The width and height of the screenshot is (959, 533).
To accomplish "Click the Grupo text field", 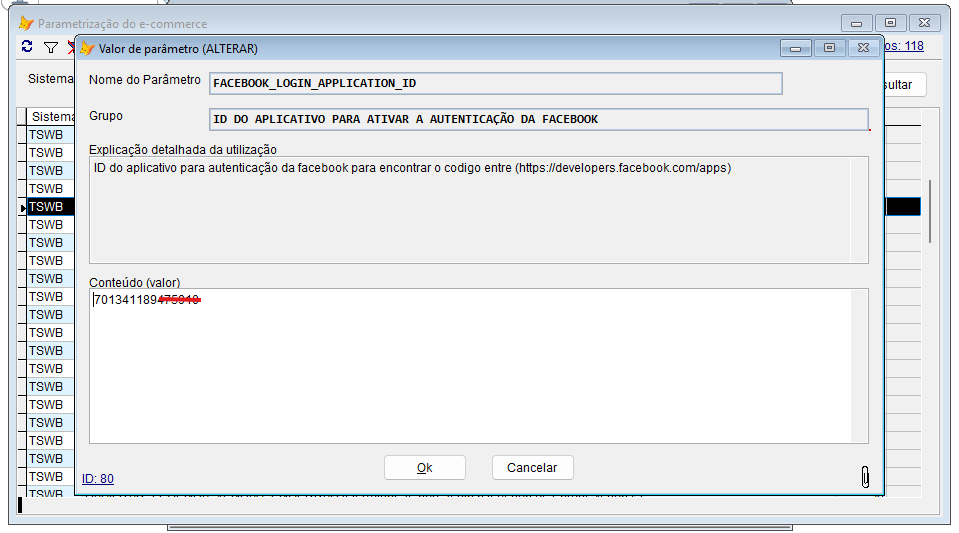I will coord(538,119).
